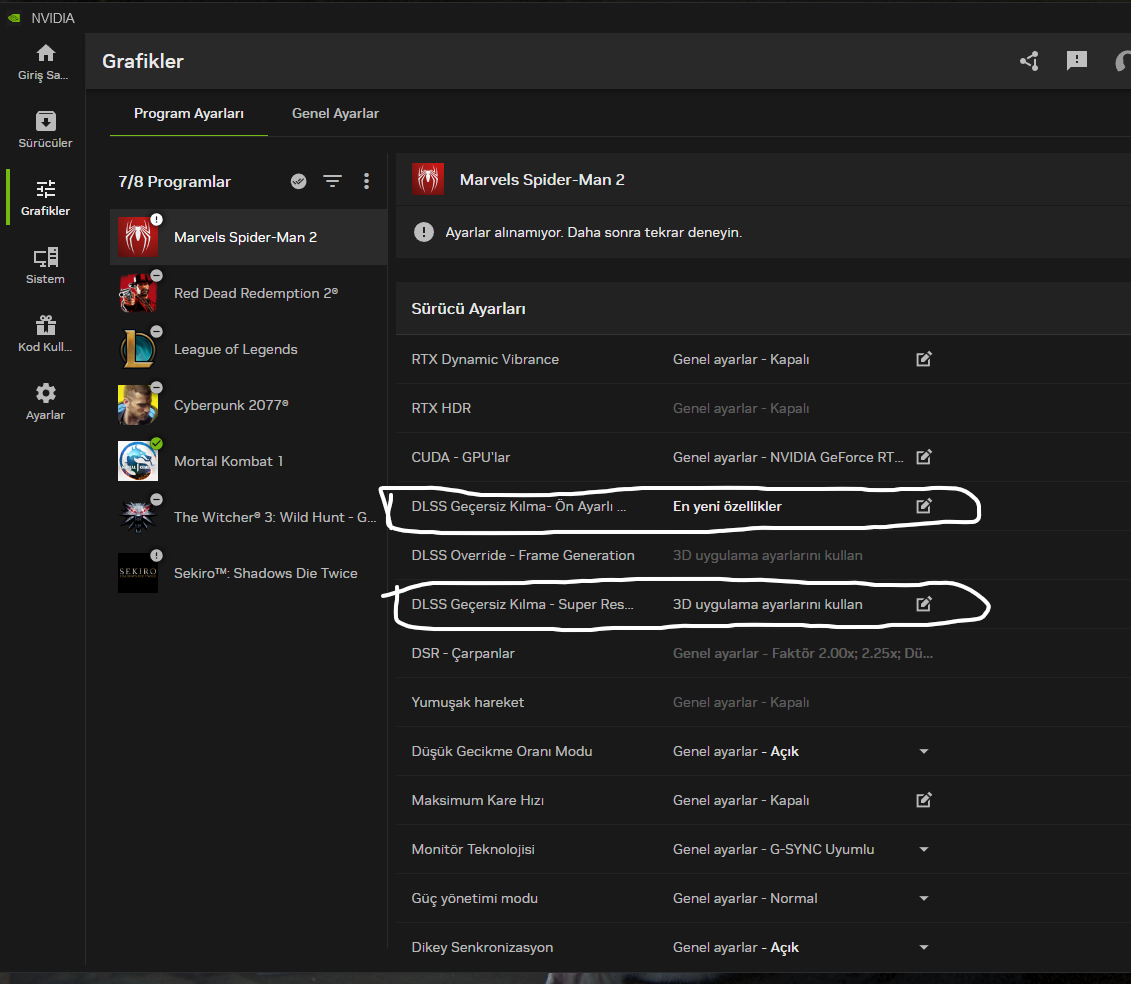Open the filter icon in Programlar header

point(333,181)
